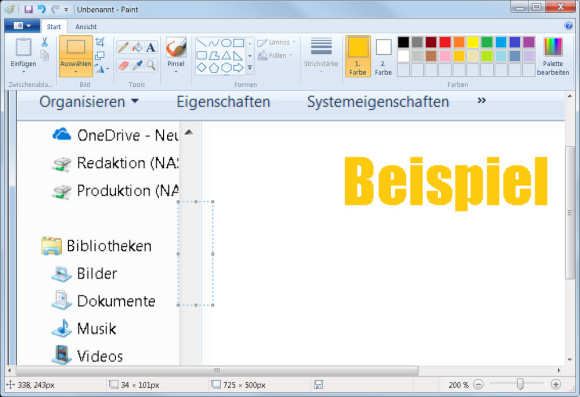580x397 pixels.
Task: Pick the red color swatch
Action: [x=445, y=42]
